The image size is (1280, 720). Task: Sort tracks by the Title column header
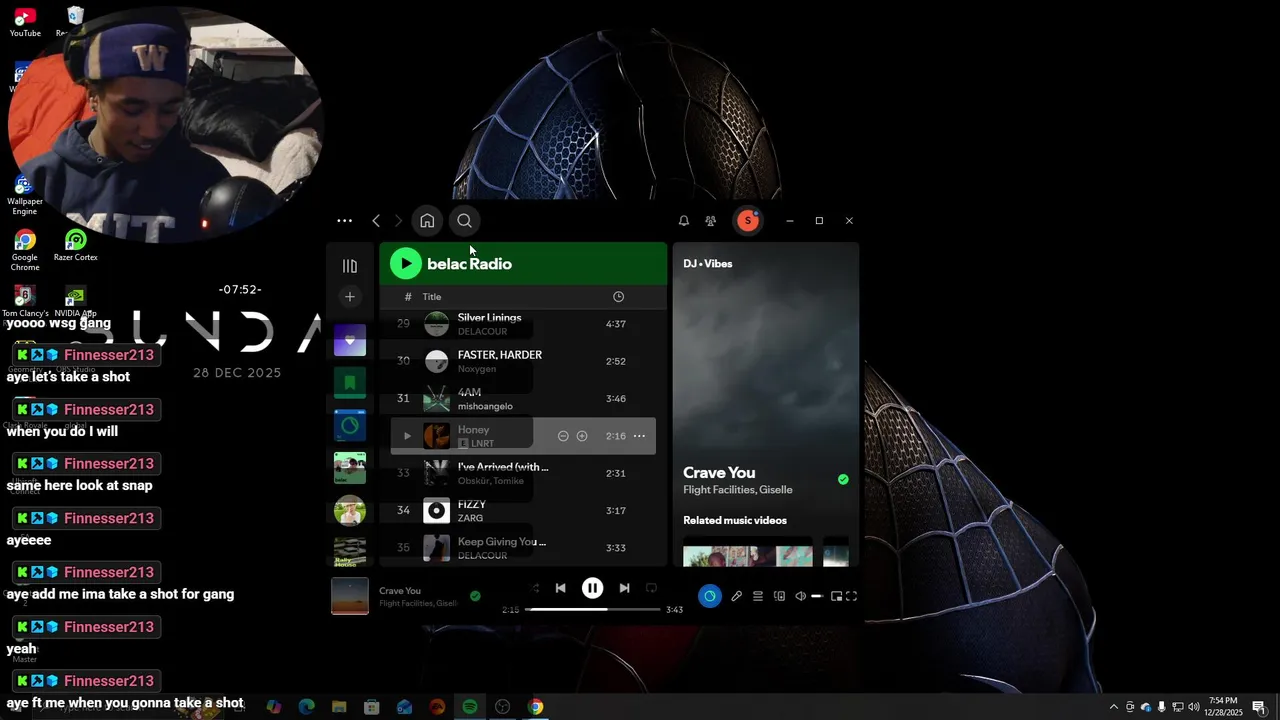(x=431, y=297)
